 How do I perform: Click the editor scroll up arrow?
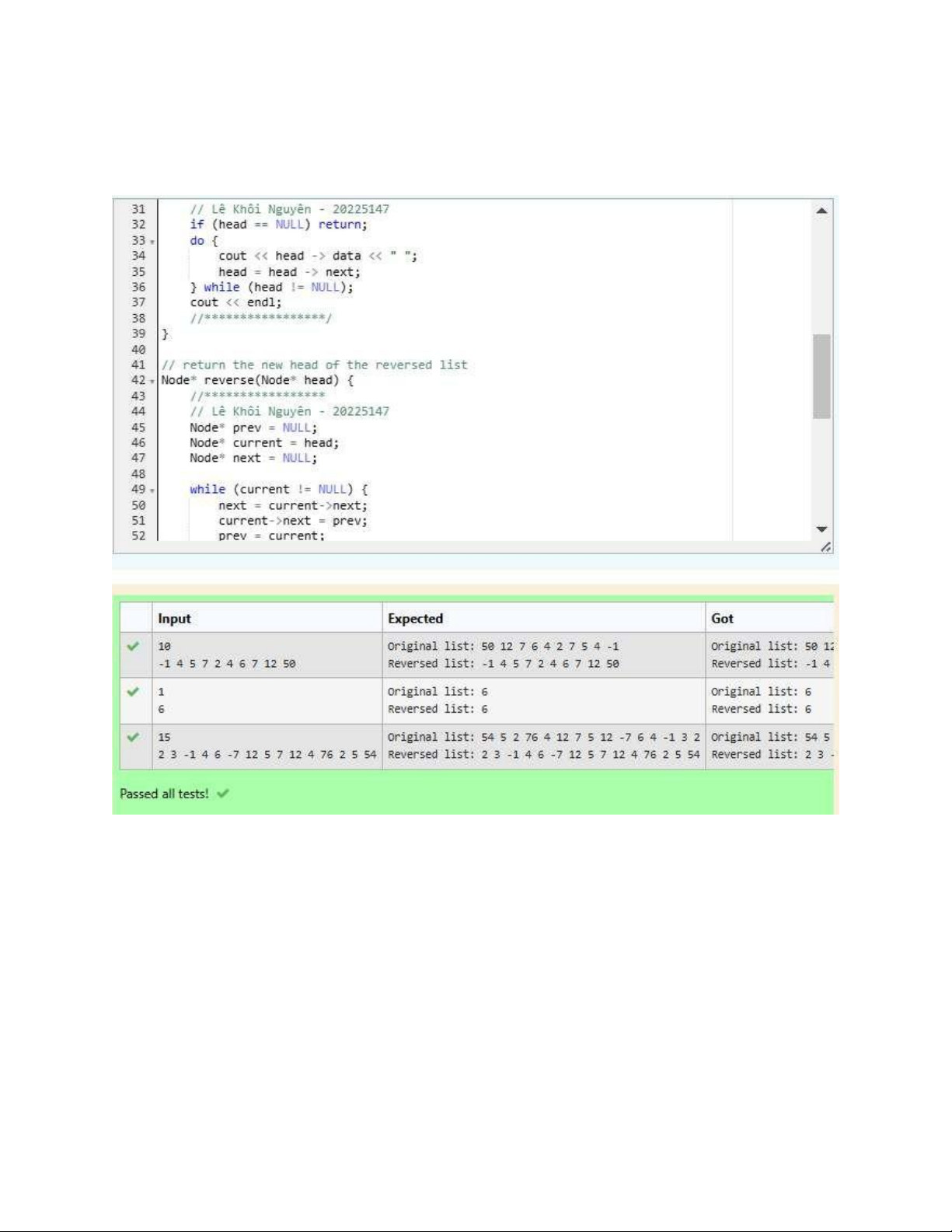coord(821,211)
